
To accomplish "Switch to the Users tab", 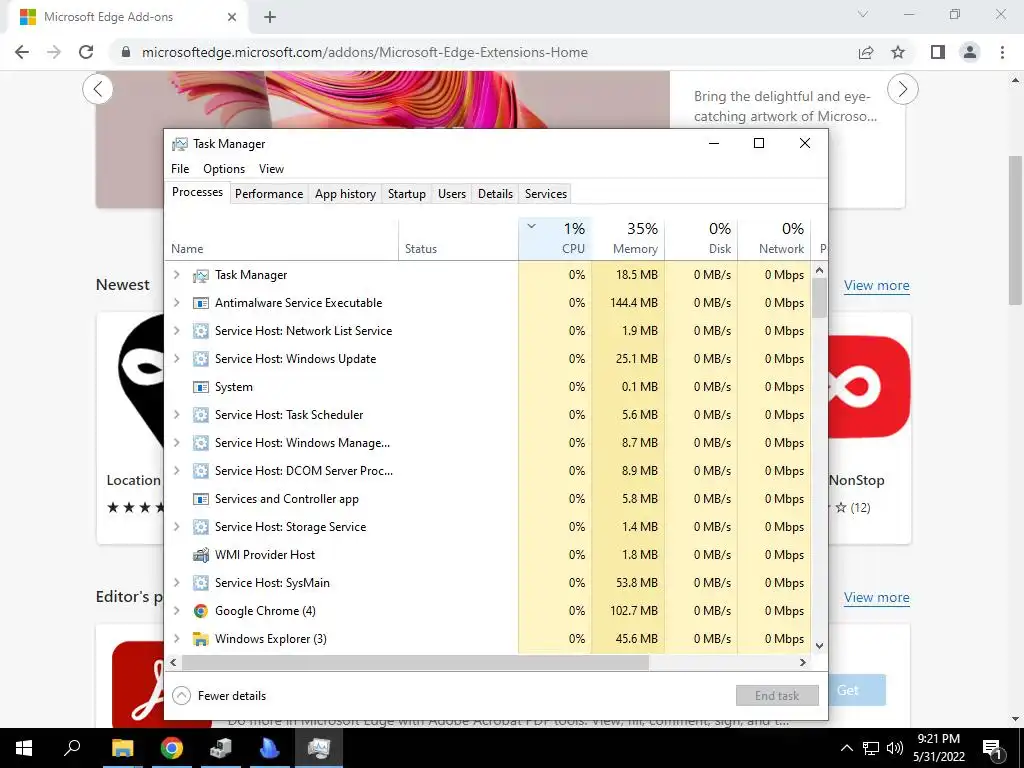I will 452,194.
